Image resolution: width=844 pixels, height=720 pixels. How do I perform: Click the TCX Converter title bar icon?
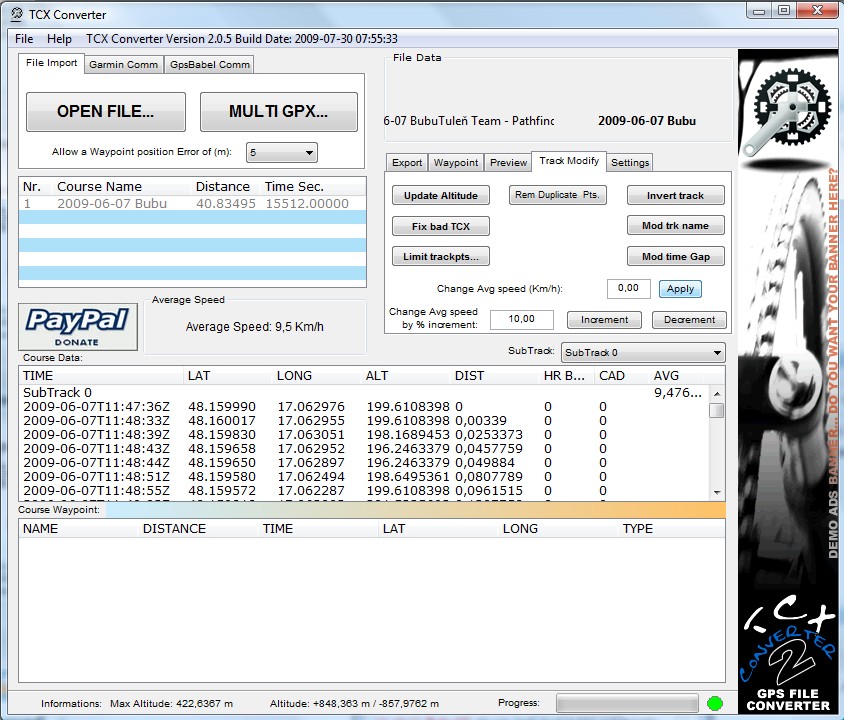[16, 15]
